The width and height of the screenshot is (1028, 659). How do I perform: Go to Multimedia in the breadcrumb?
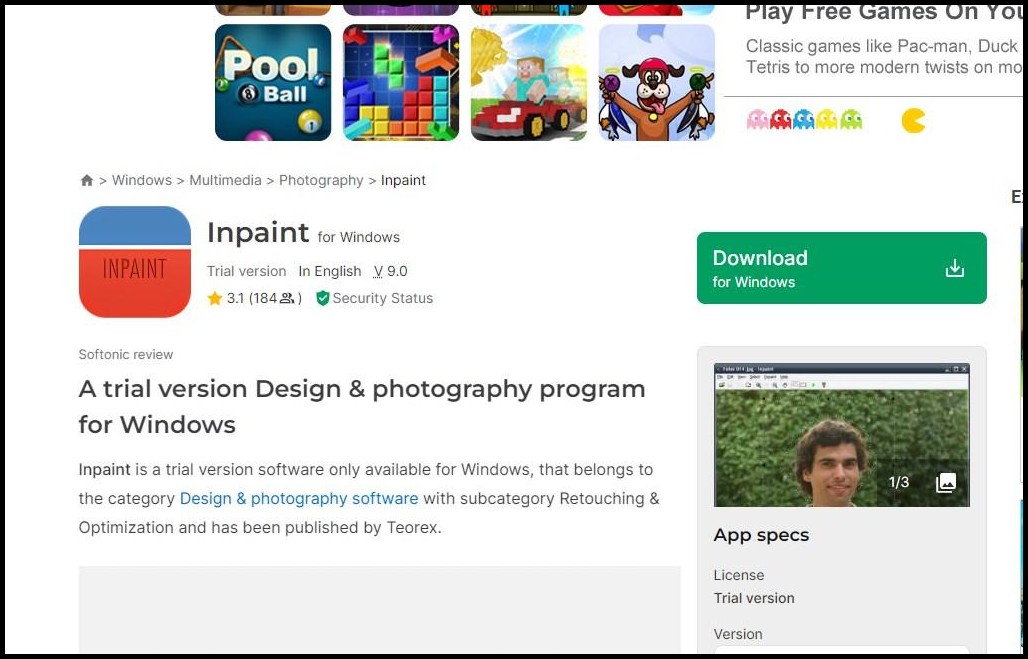coord(225,180)
